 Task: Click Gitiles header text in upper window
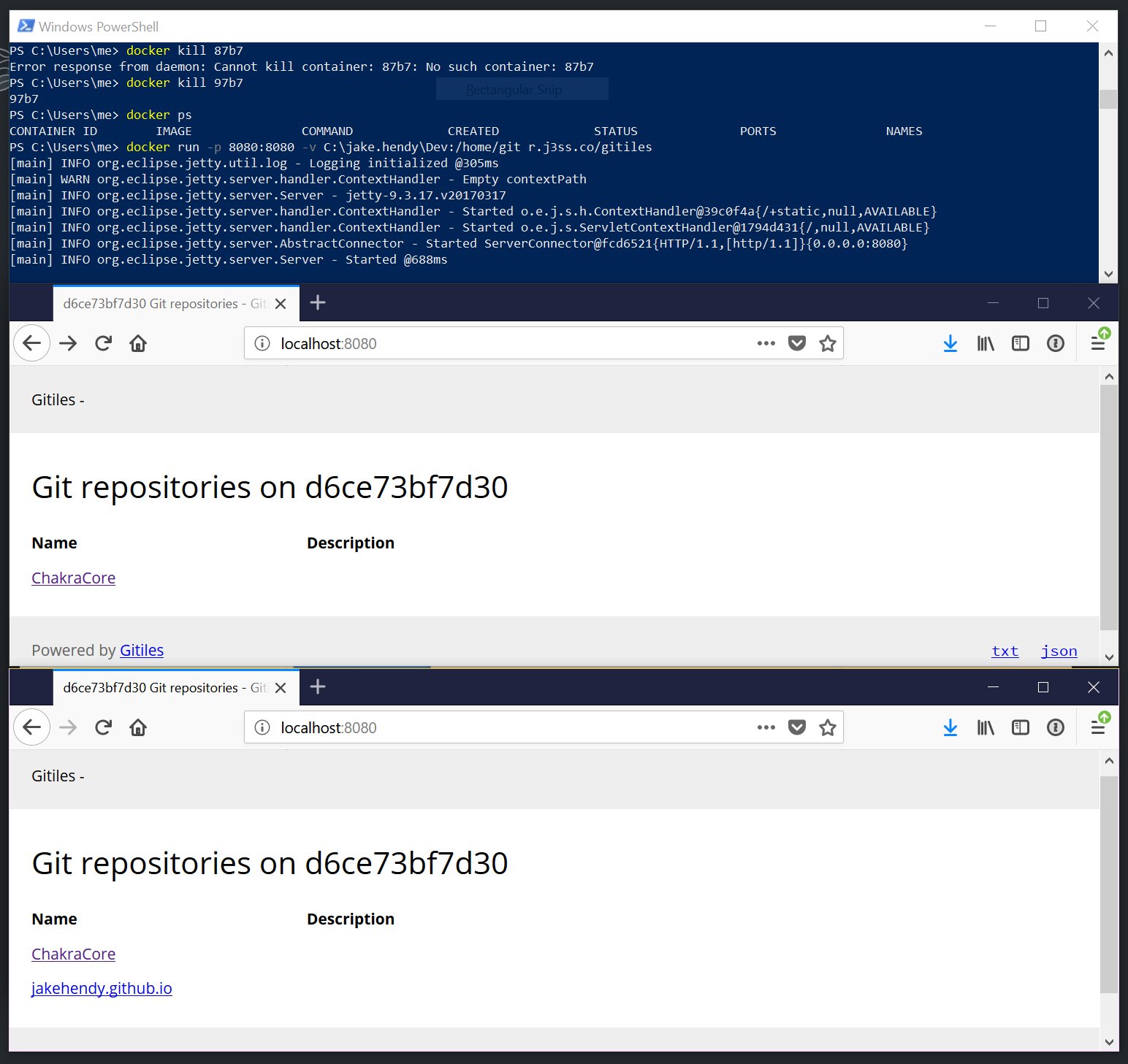(58, 399)
